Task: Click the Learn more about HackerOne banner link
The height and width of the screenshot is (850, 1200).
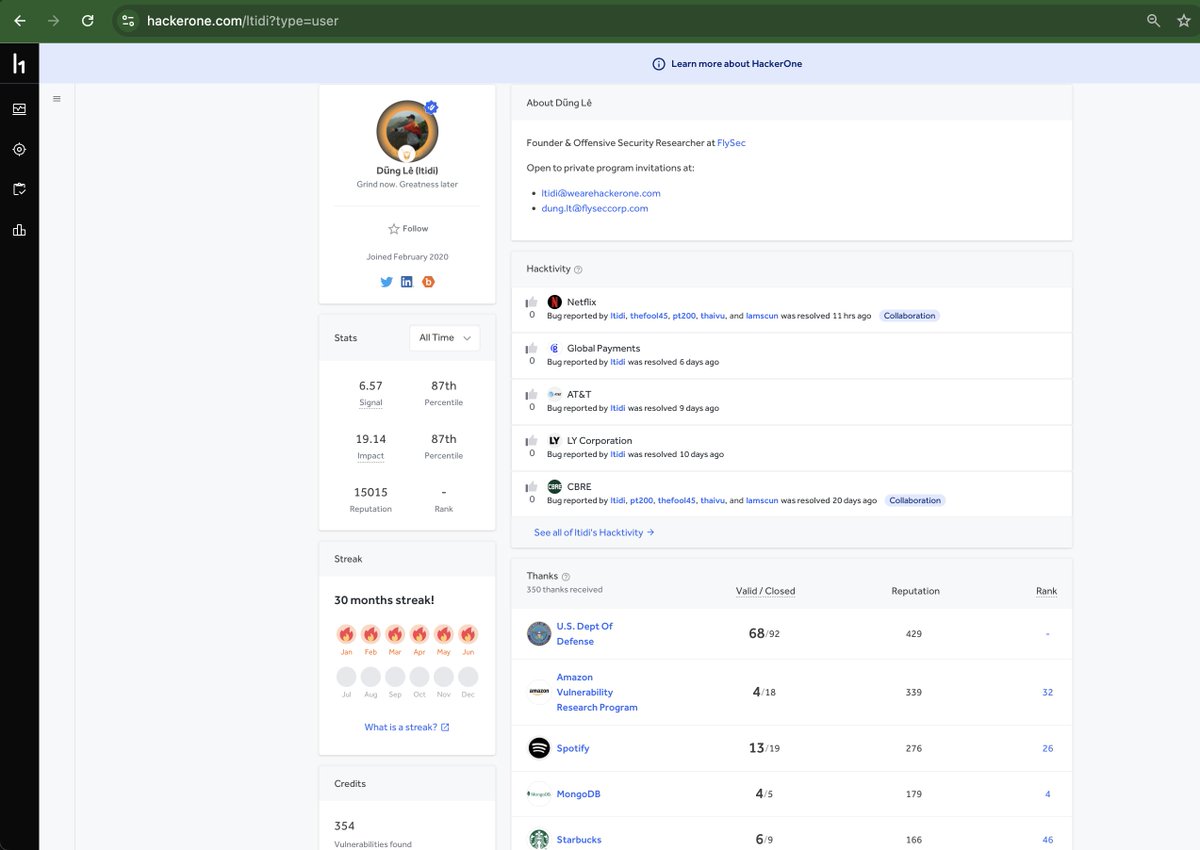Action: point(736,64)
